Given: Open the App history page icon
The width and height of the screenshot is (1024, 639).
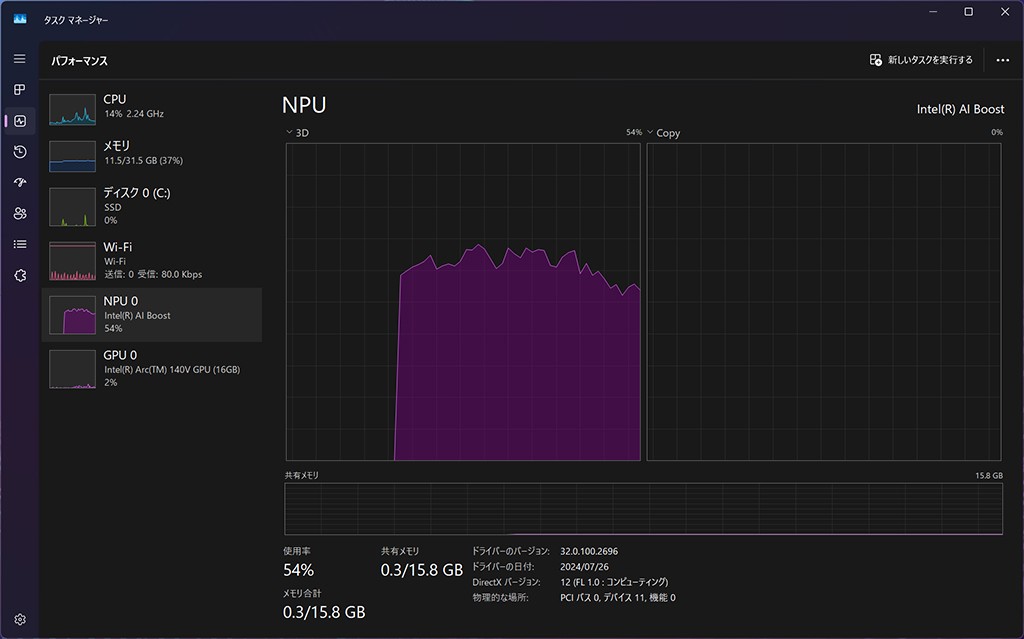Looking at the screenshot, I should (x=20, y=152).
